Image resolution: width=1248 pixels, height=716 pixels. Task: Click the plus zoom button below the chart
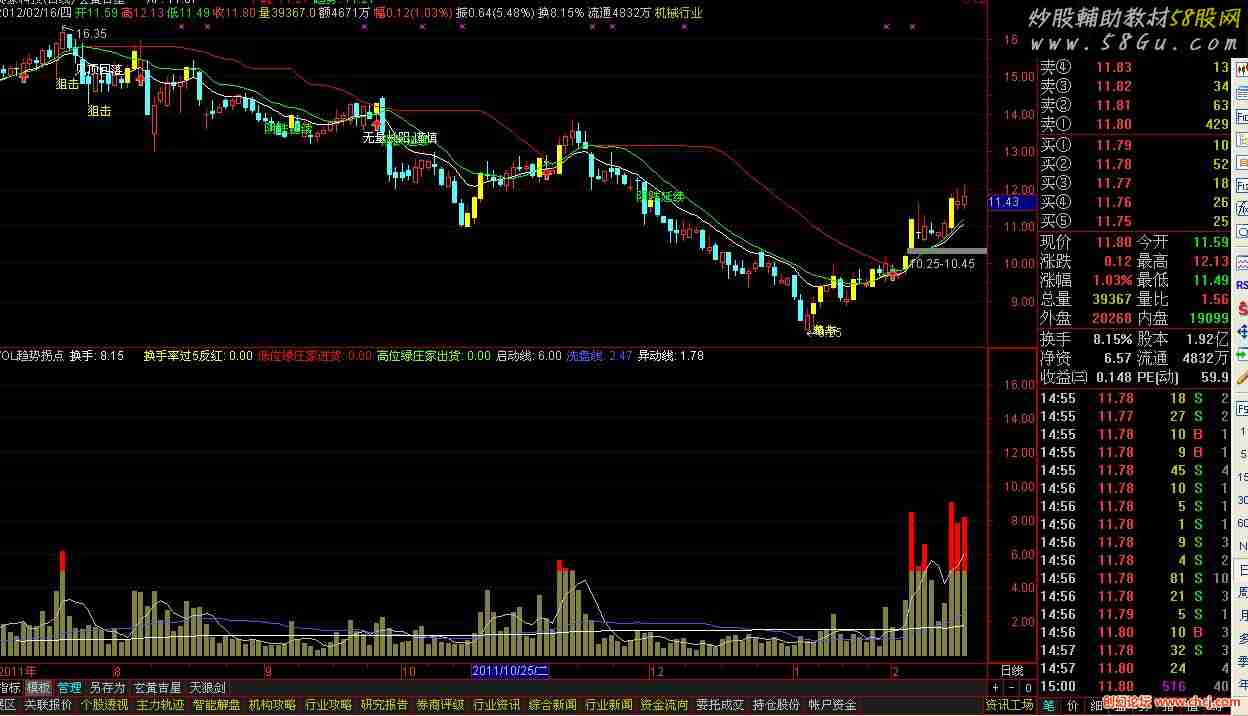pyautogui.click(x=995, y=688)
